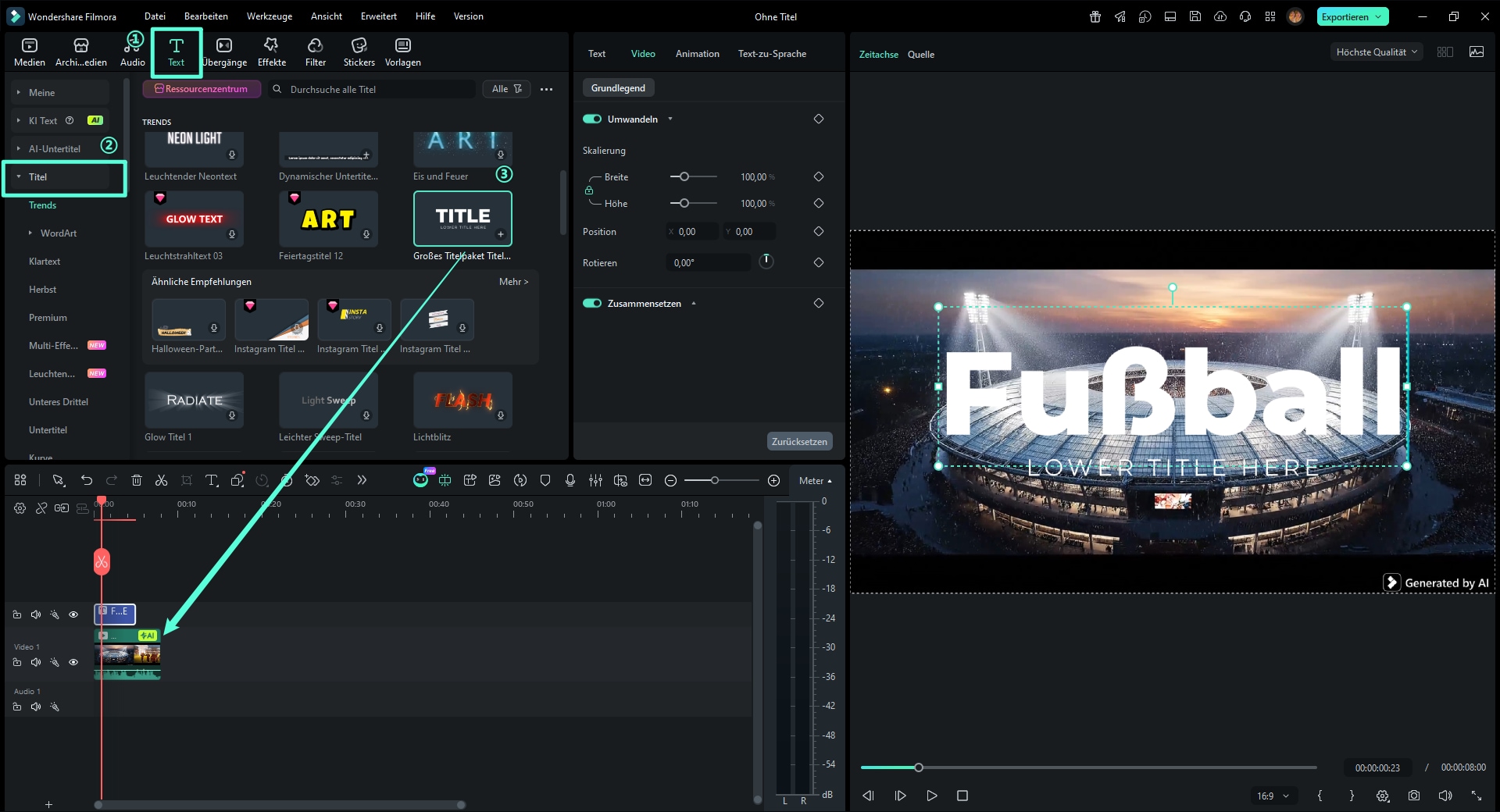The width and height of the screenshot is (1500, 812).
Task: Adjust the Höhe scale slider
Action: tap(693, 203)
